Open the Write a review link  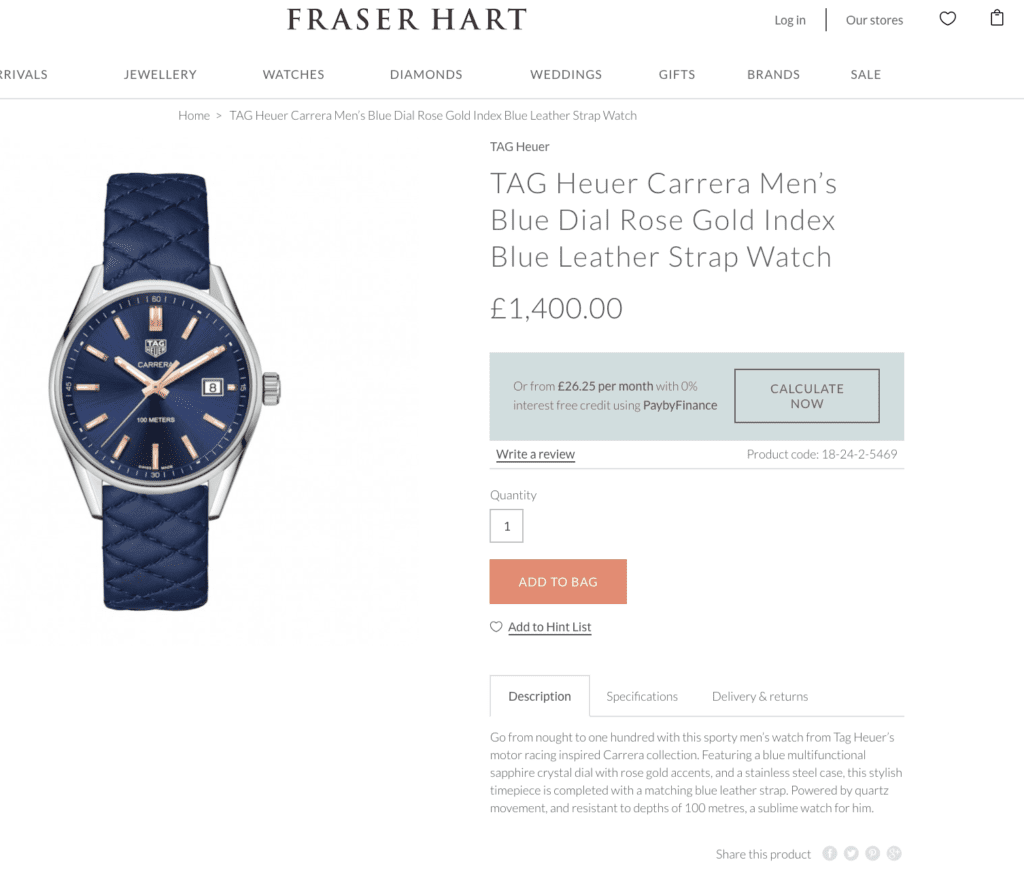[x=536, y=454]
